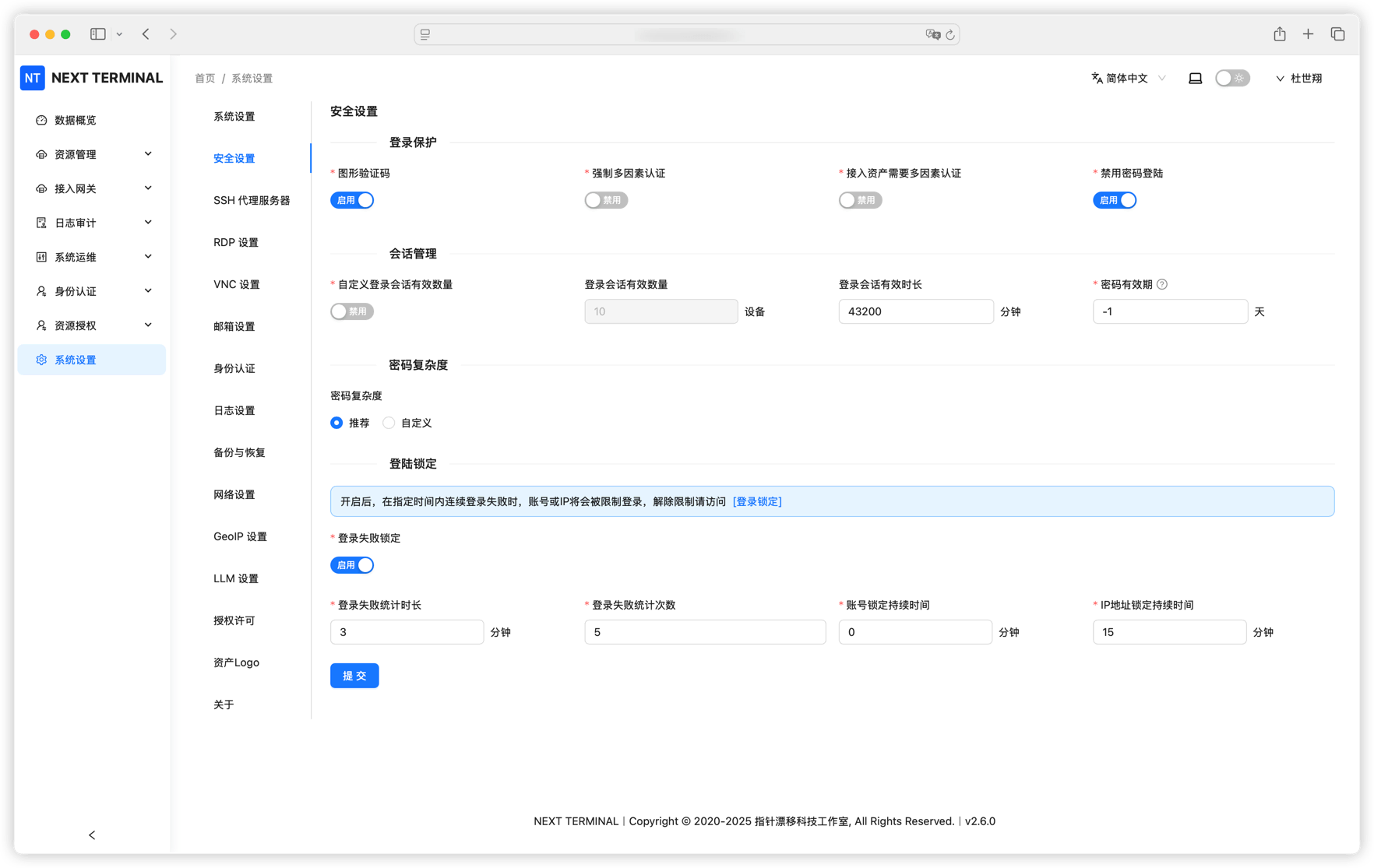Toggle the light/dark theme switch
This screenshot has width=1374, height=868.
tap(1231, 79)
